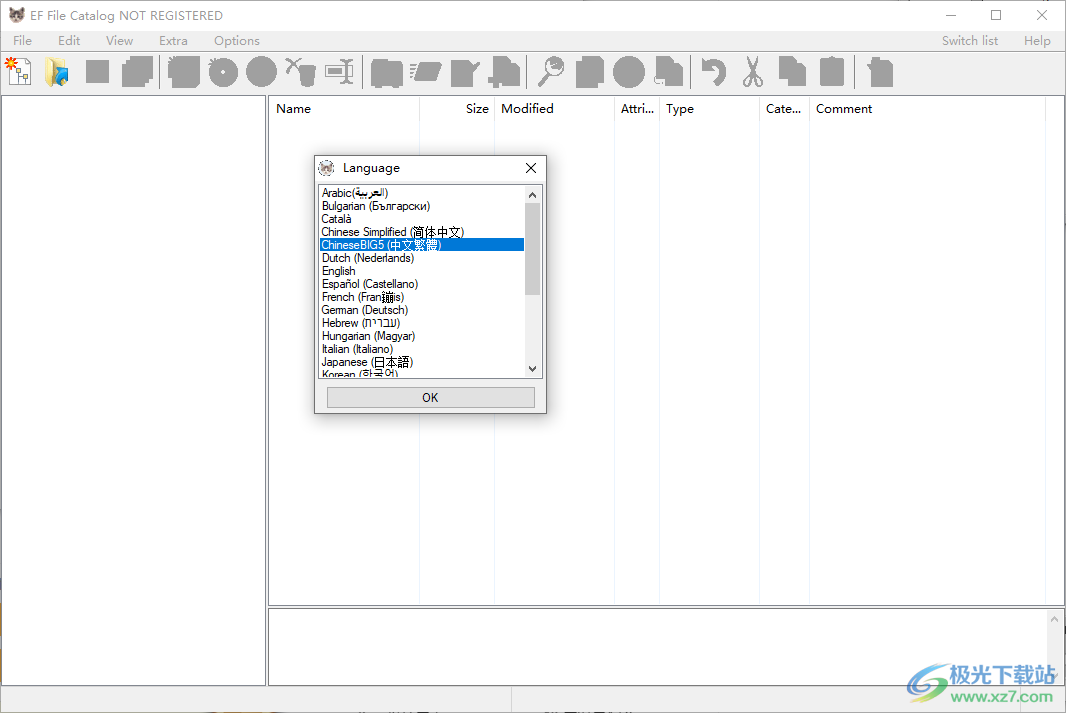Sort by the Size column header
The height and width of the screenshot is (713, 1066).
click(457, 109)
